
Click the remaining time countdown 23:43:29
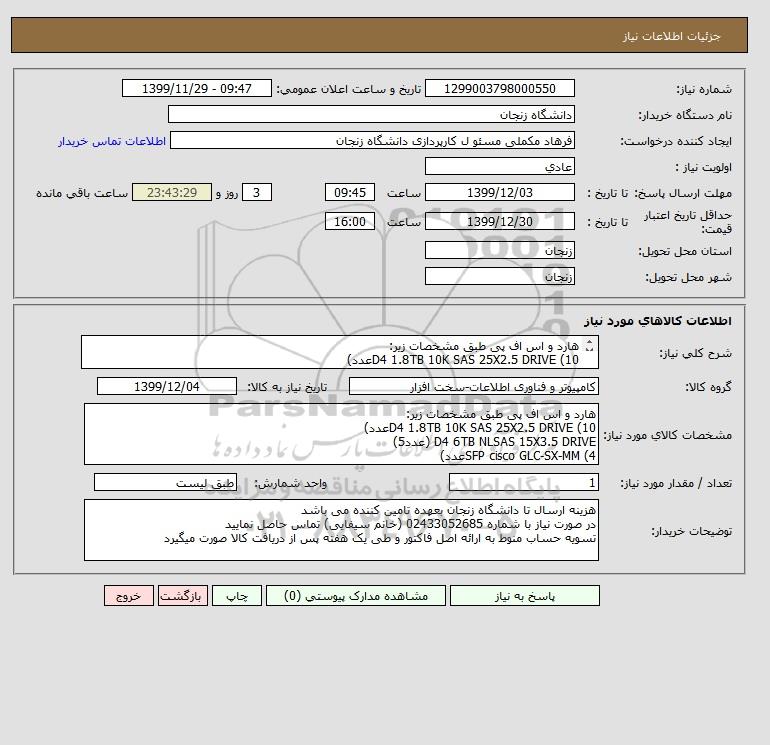click(172, 193)
